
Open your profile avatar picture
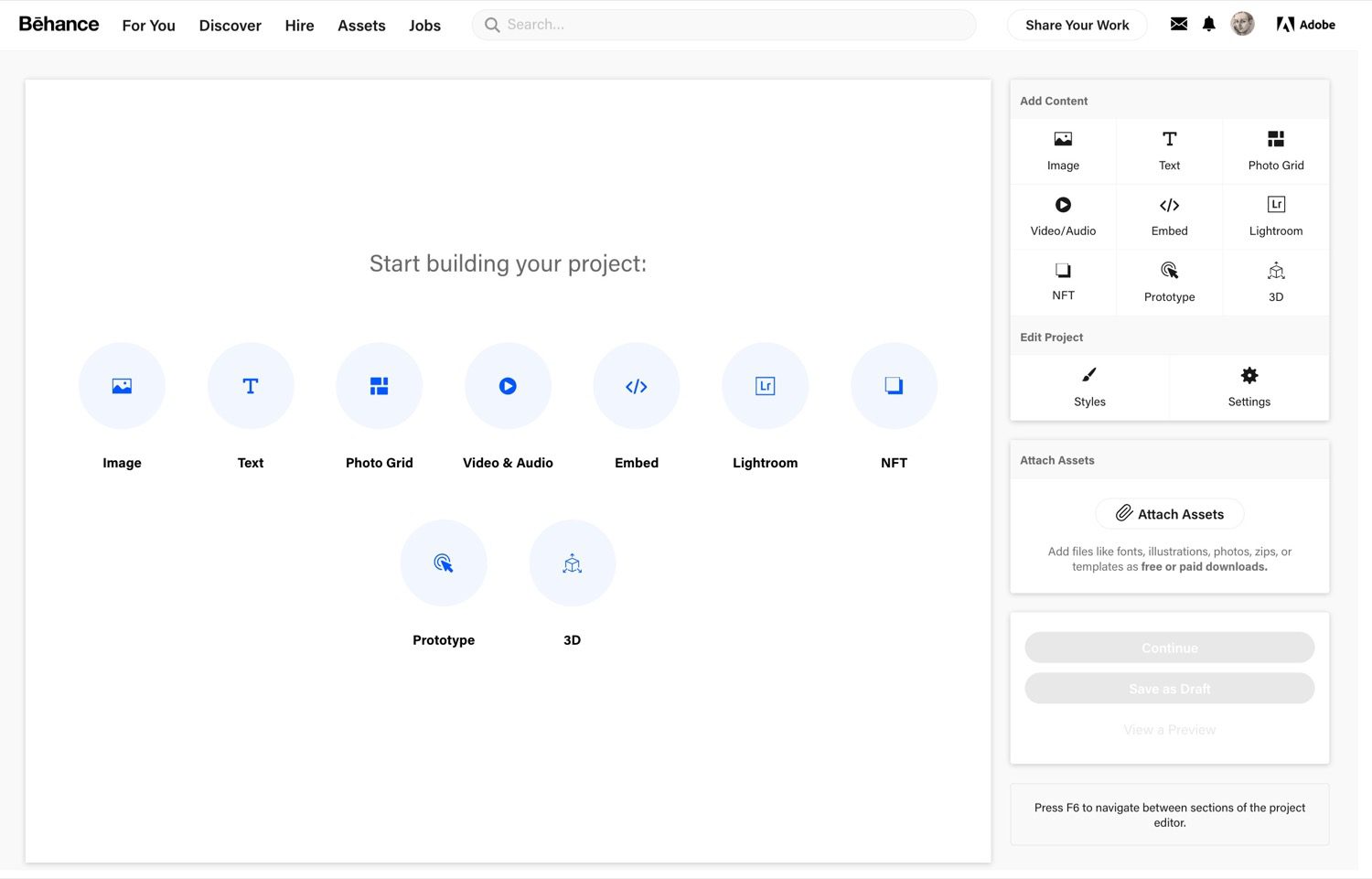click(x=1242, y=24)
